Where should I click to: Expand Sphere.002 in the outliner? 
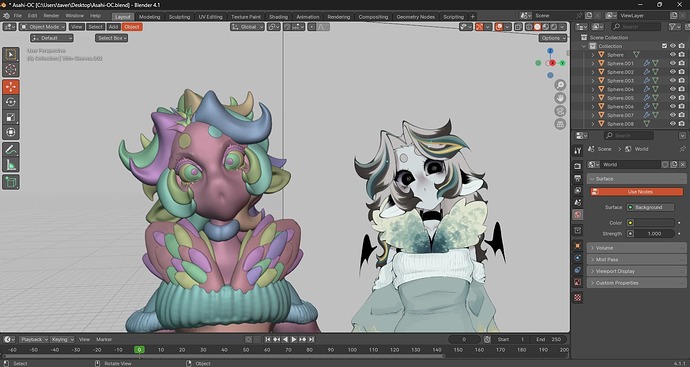tap(593, 72)
